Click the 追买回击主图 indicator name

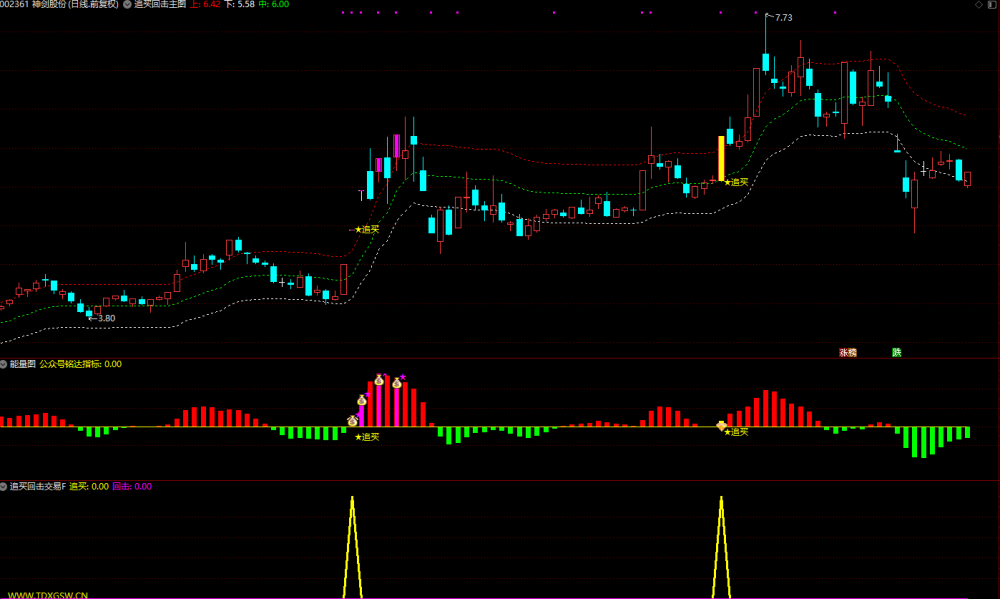(x=160, y=4)
